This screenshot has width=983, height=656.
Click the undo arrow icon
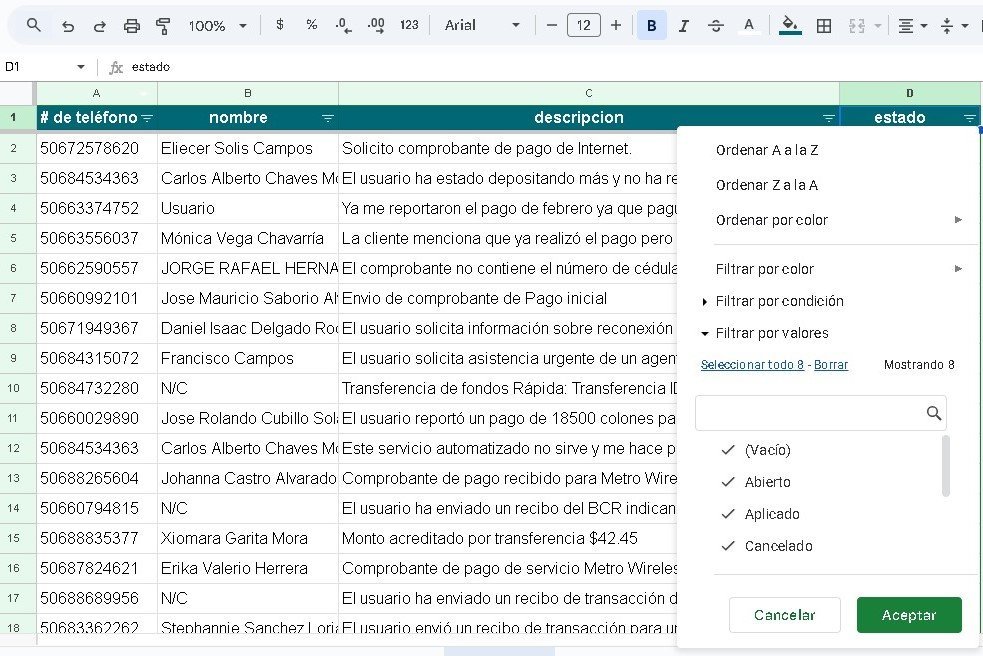tap(68, 26)
